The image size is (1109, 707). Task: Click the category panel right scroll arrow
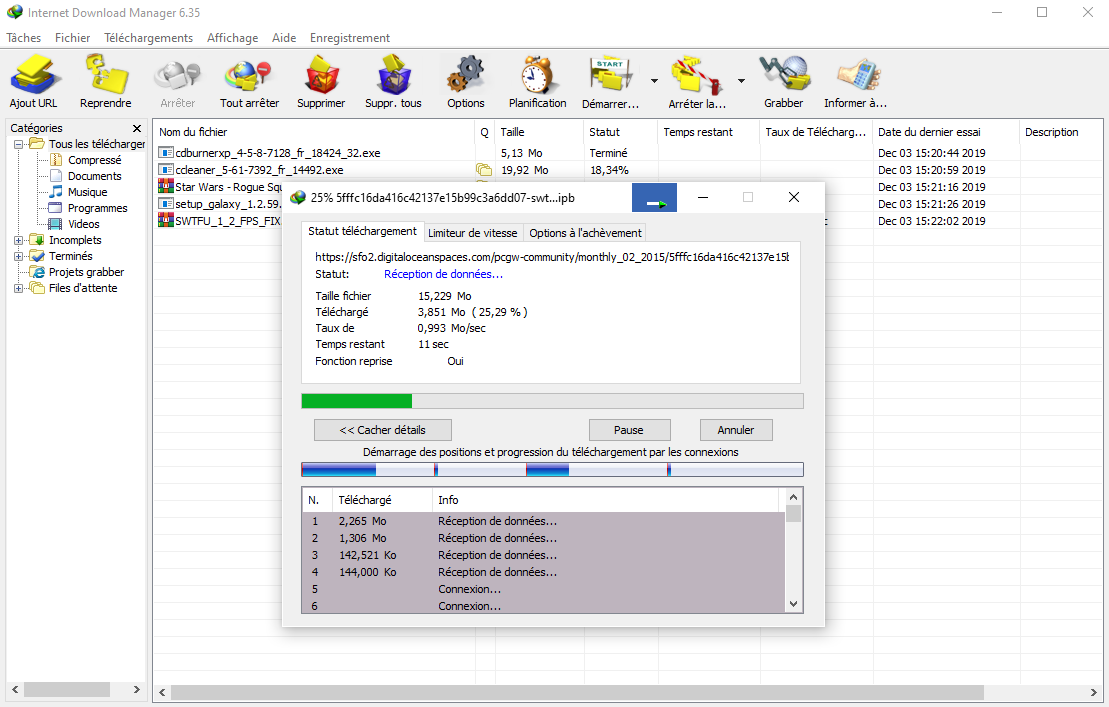pos(137,689)
